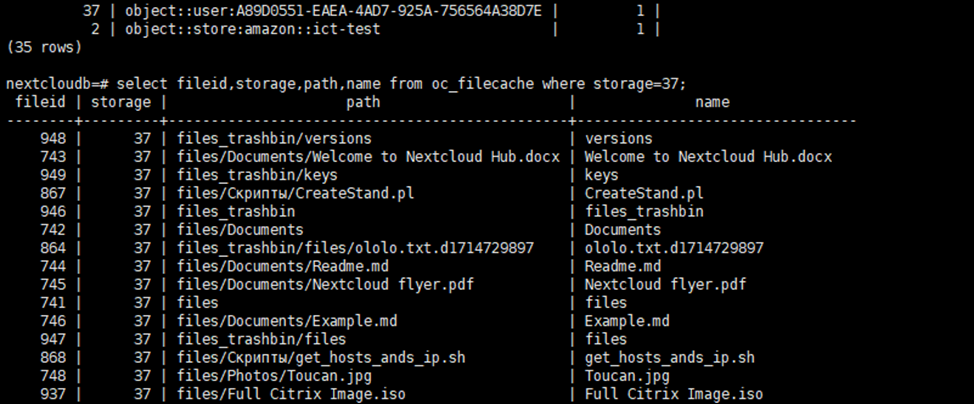Select "Toucan.jpg" in the name column
The image size is (974, 404).
coord(627,376)
